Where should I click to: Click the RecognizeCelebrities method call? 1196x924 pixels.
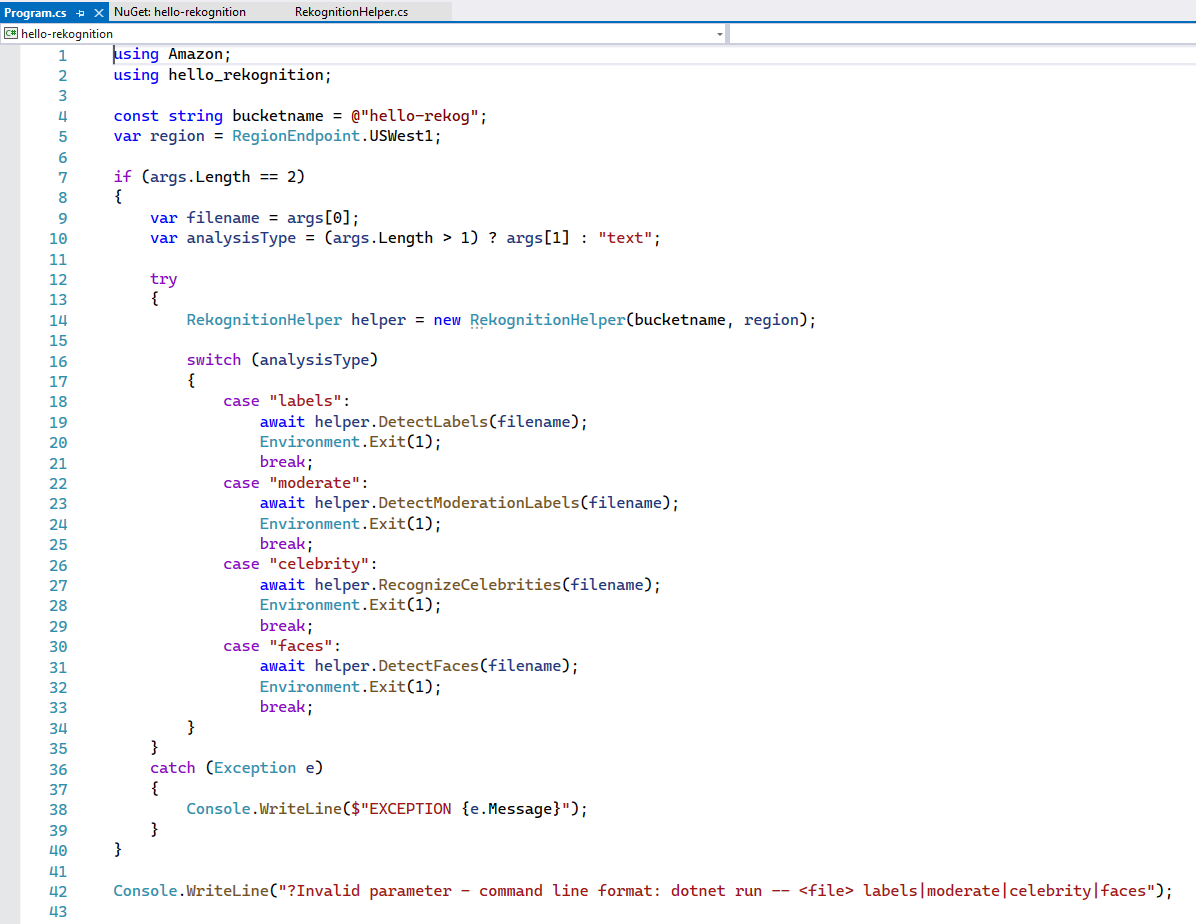[x=470, y=584]
